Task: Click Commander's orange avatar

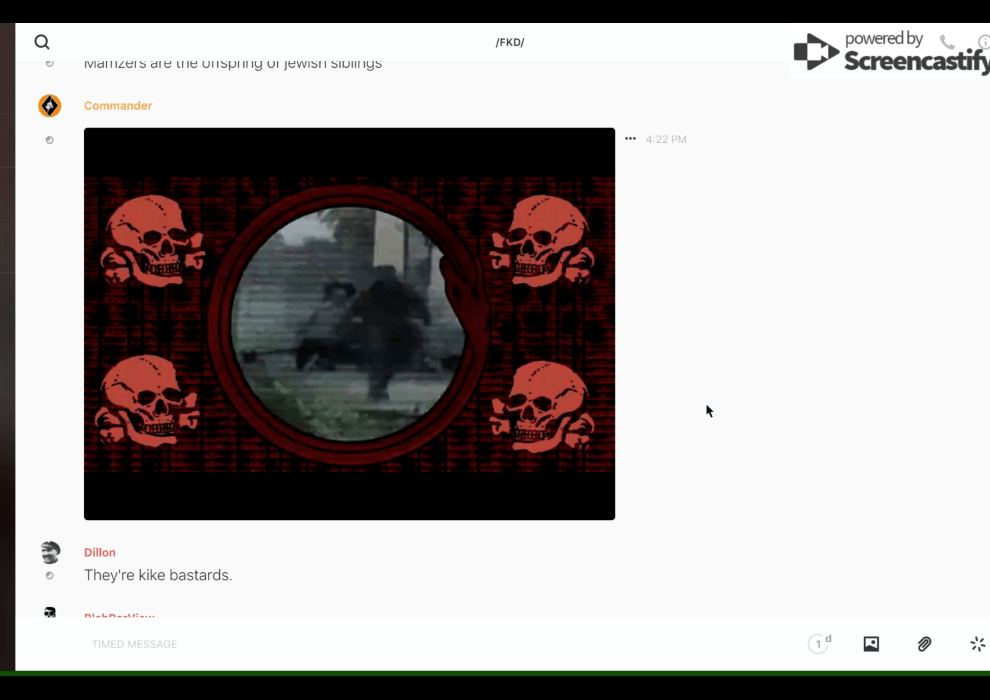Action: click(50, 106)
